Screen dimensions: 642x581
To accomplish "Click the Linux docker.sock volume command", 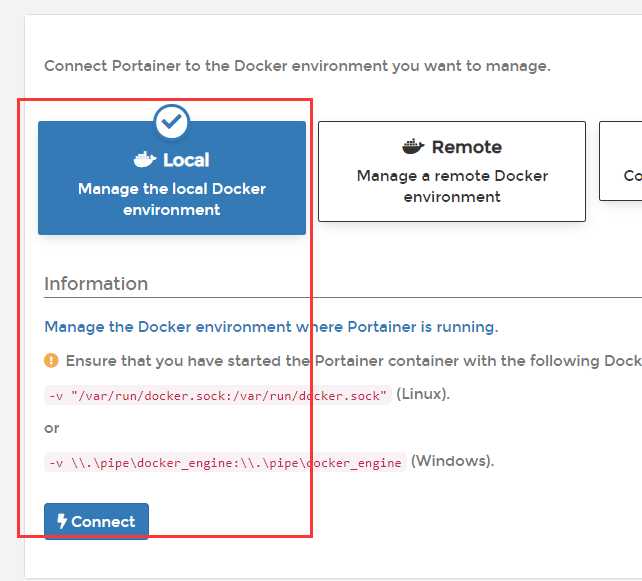I will coord(217,395).
